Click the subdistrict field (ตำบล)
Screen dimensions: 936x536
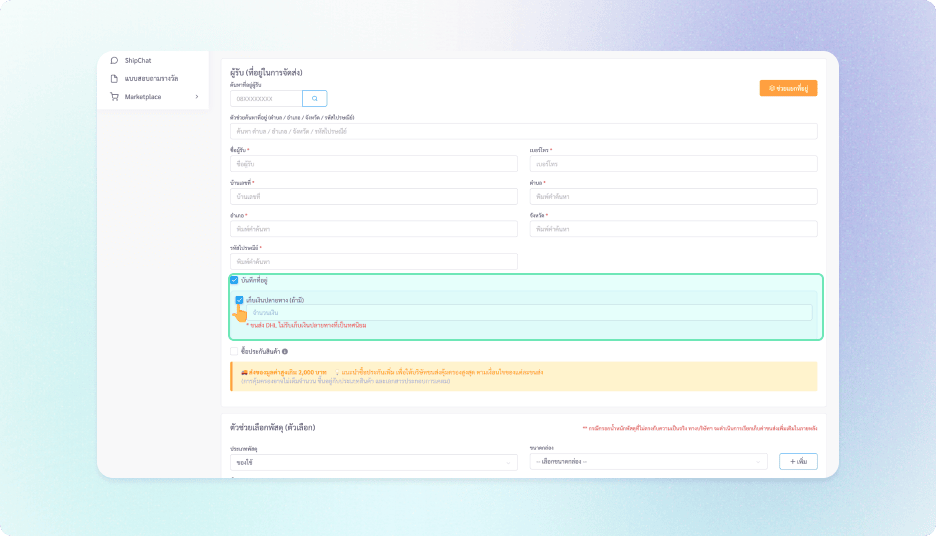point(673,196)
